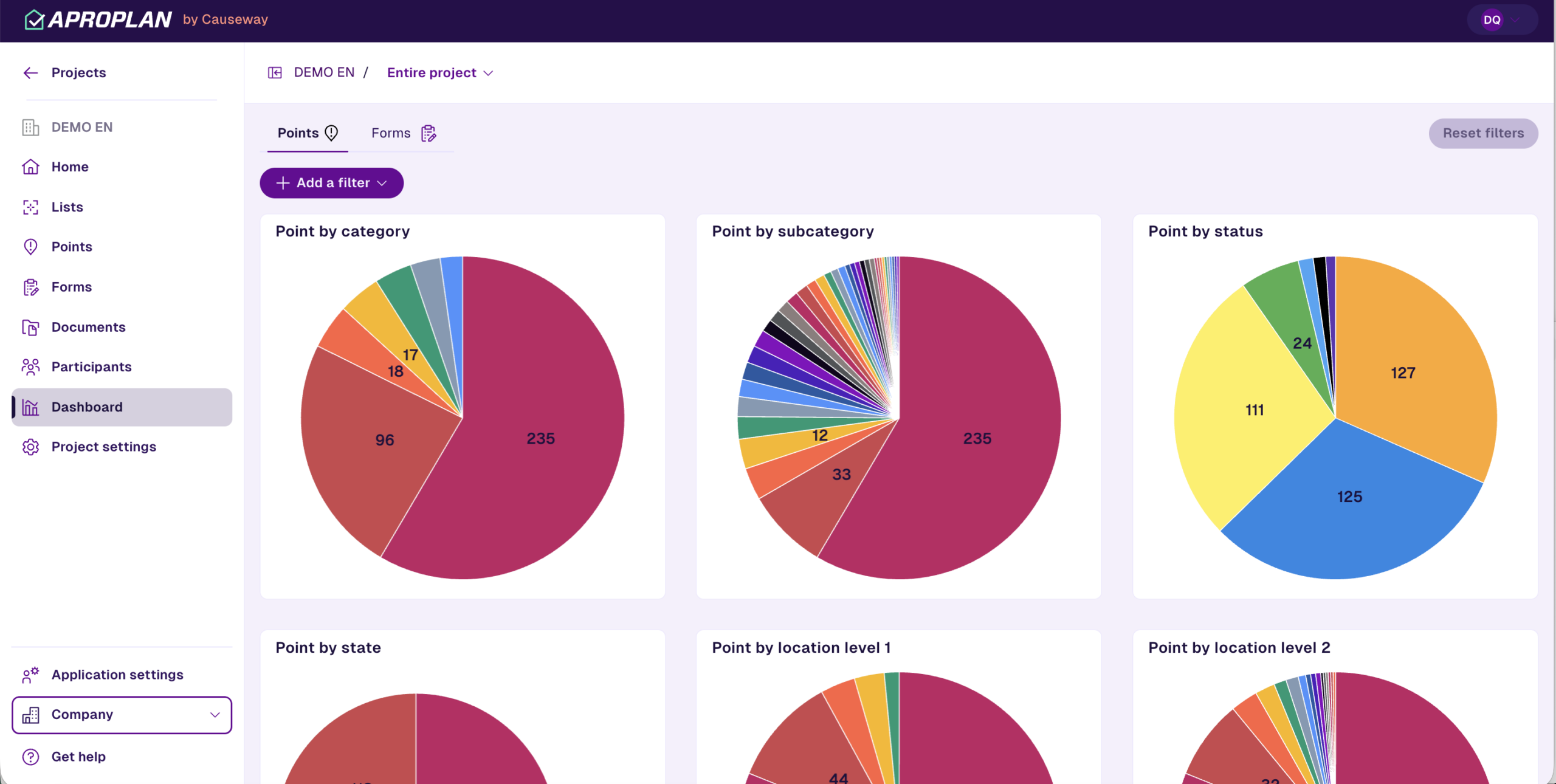
Task: Click the Point by status chart title
Action: (1205, 232)
